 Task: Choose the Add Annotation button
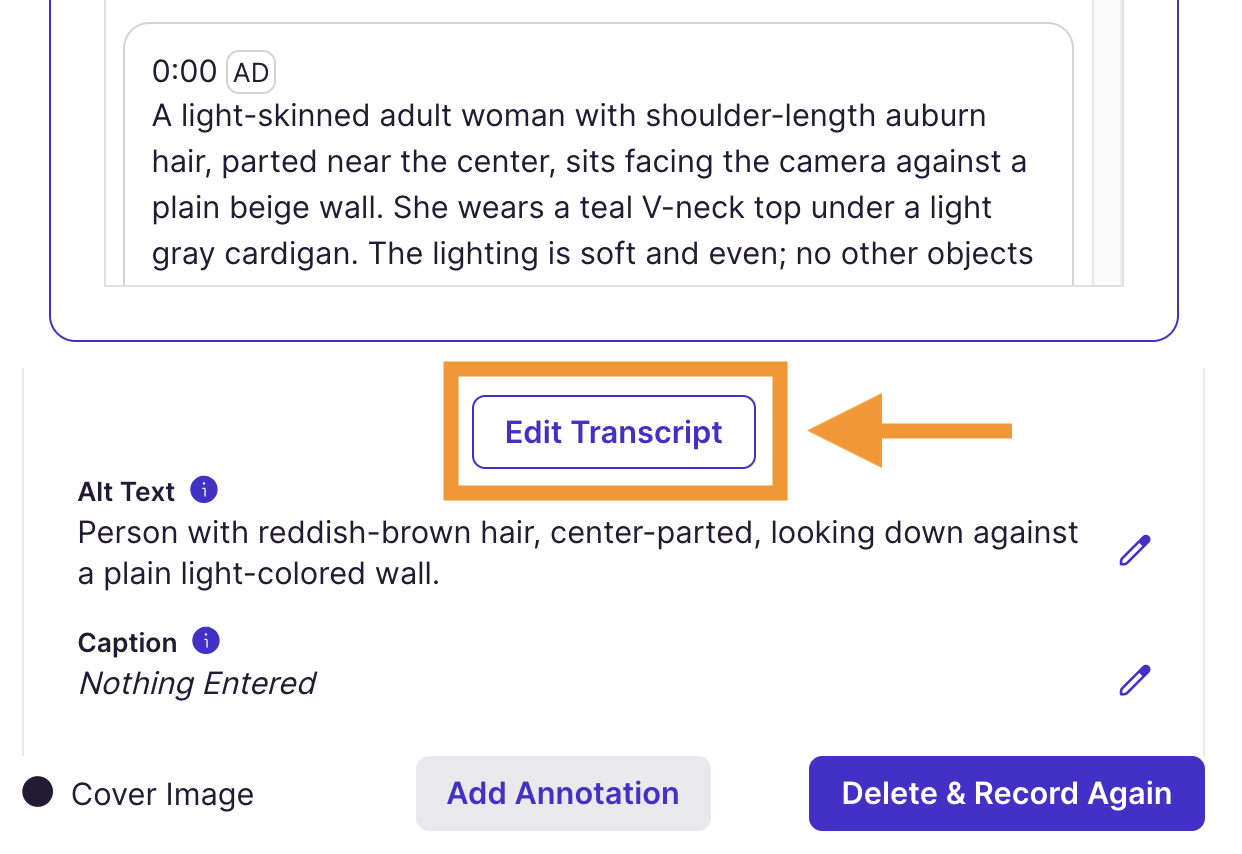point(563,793)
